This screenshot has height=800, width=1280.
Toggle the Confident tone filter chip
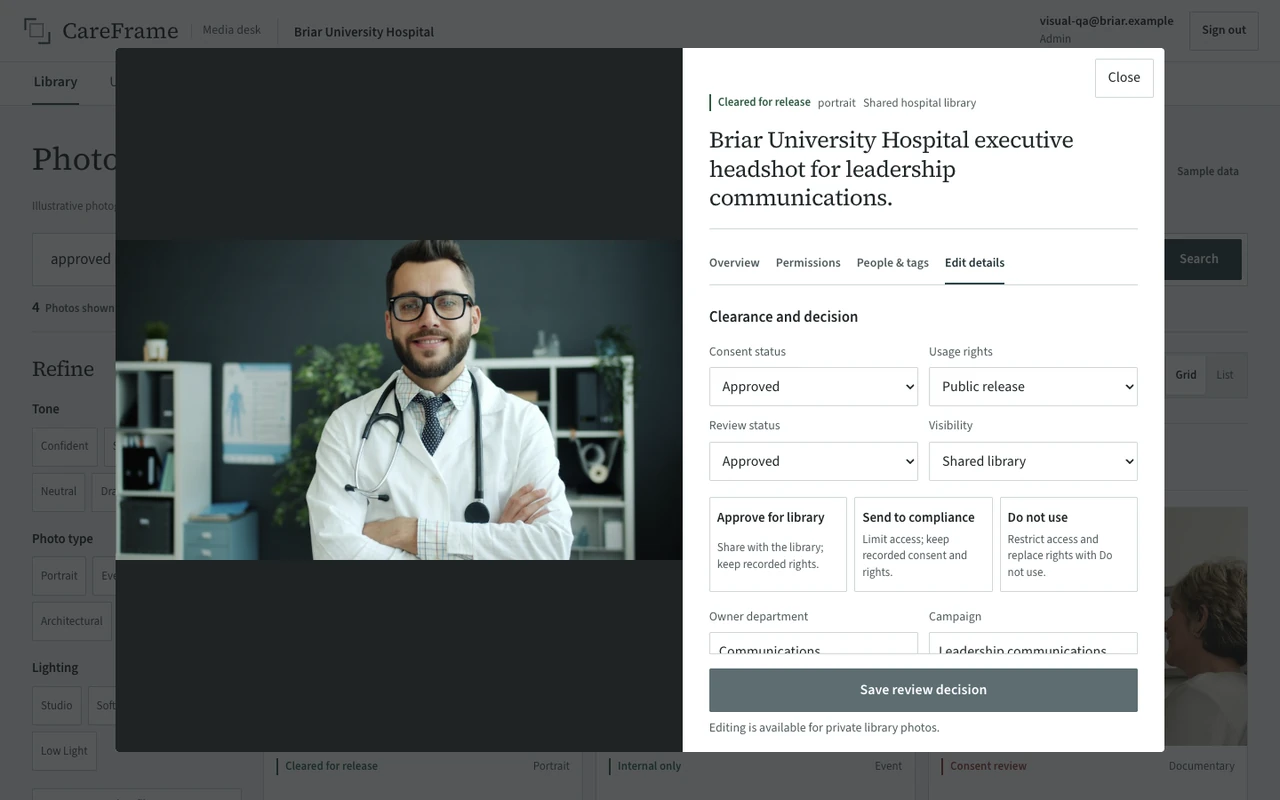(x=65, y=446)
